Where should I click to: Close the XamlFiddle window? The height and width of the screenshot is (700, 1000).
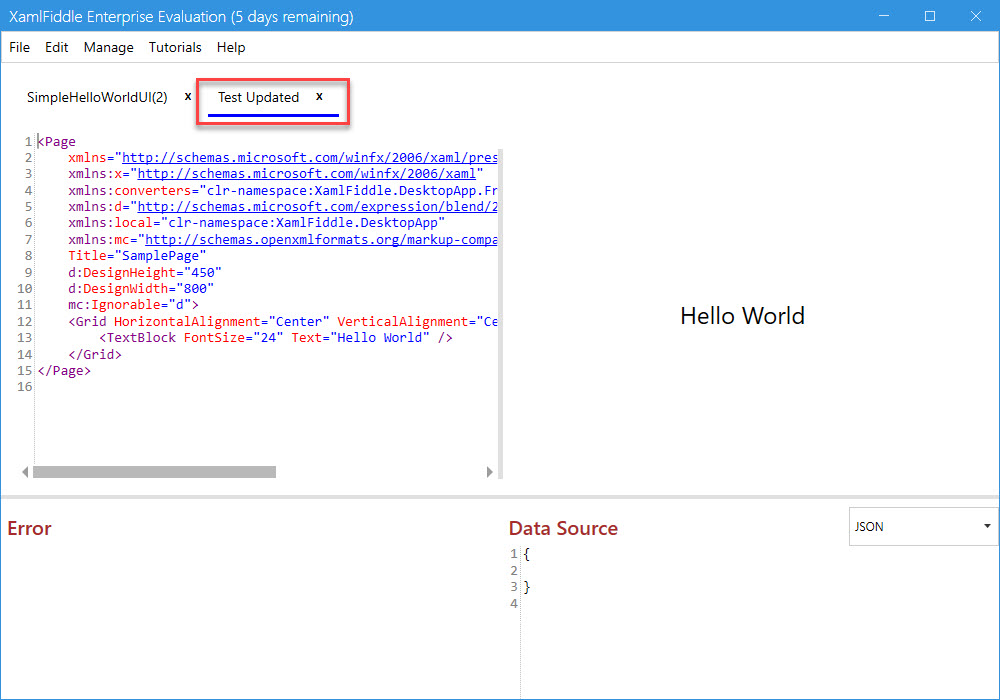(x=976, y=16)
